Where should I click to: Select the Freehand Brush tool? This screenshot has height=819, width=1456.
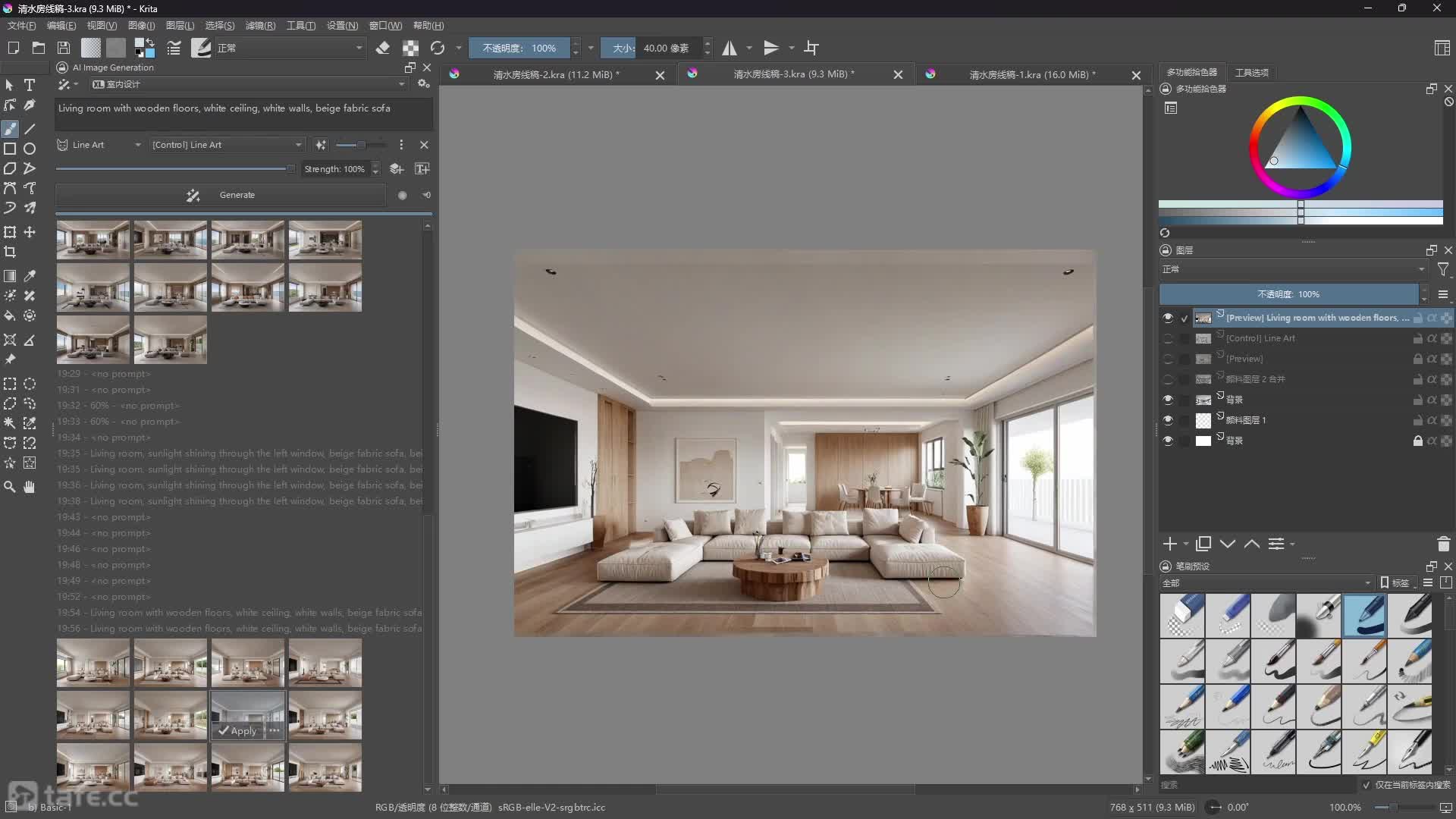click(10, 129)
